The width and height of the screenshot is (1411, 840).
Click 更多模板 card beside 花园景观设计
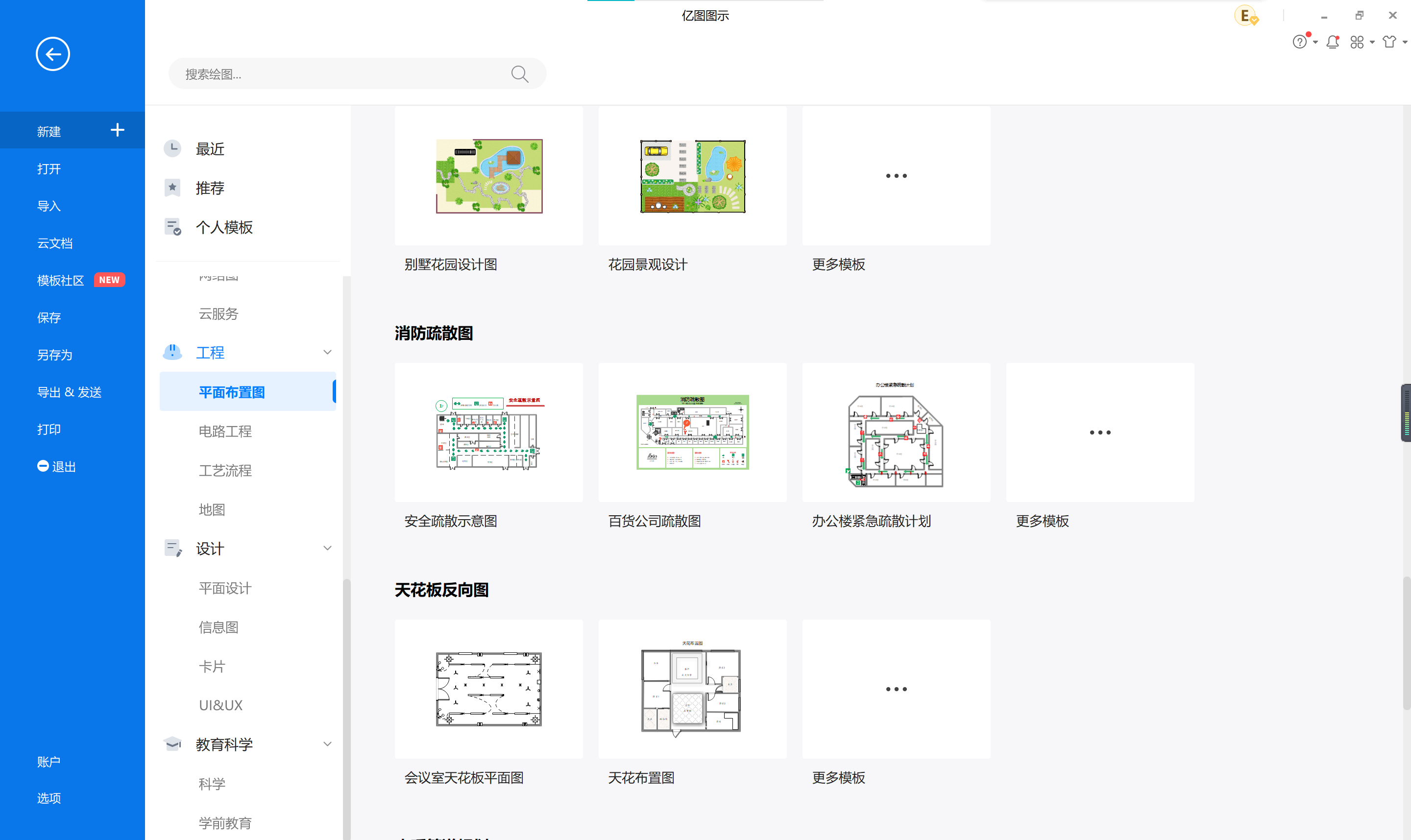click(x=896, y=176)
